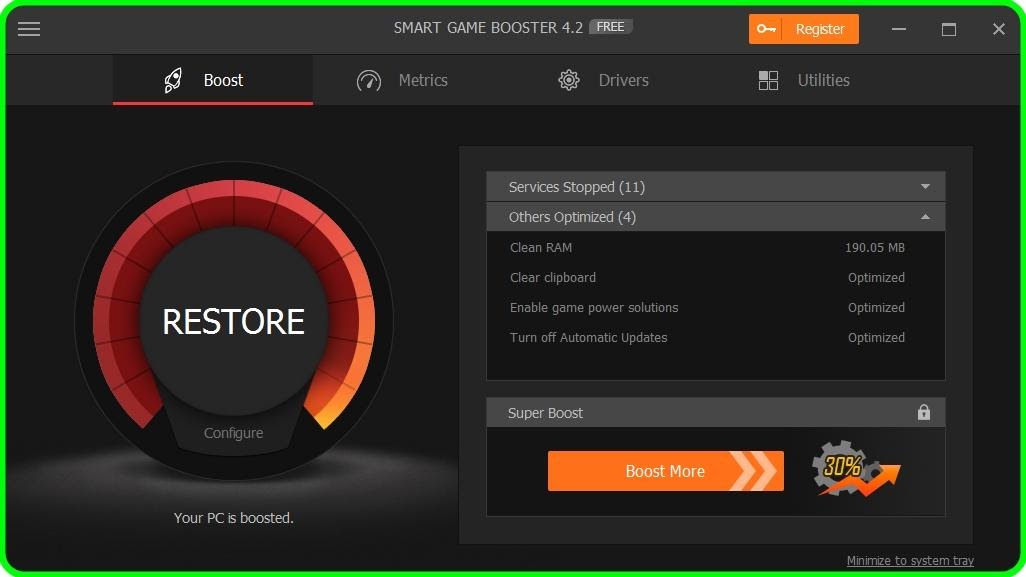Screen dimensions: 1026x577
Task: Select Enable game power solutions row
Action: pos(716,307)
